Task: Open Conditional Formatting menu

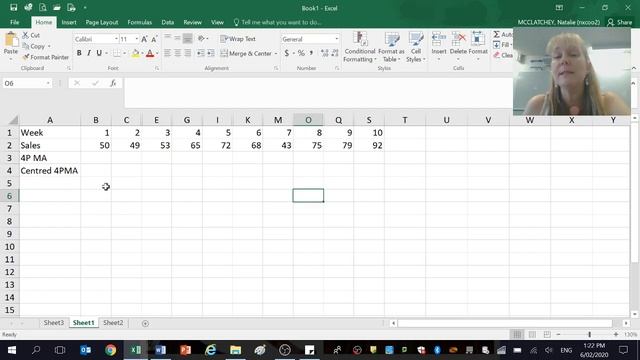Action: click(360, 47)
